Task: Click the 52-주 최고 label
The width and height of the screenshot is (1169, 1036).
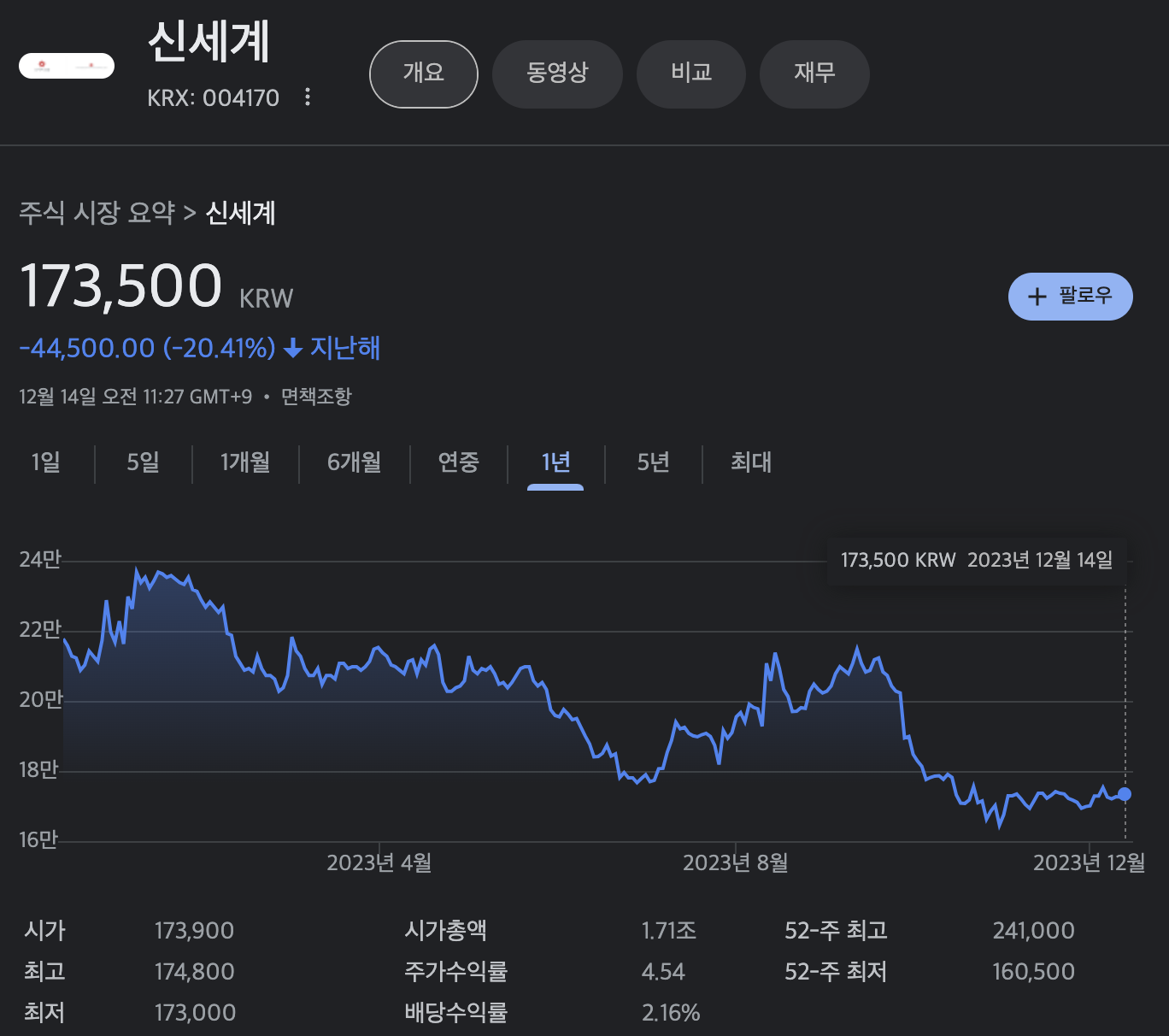Action: click(x=836, y=931)
